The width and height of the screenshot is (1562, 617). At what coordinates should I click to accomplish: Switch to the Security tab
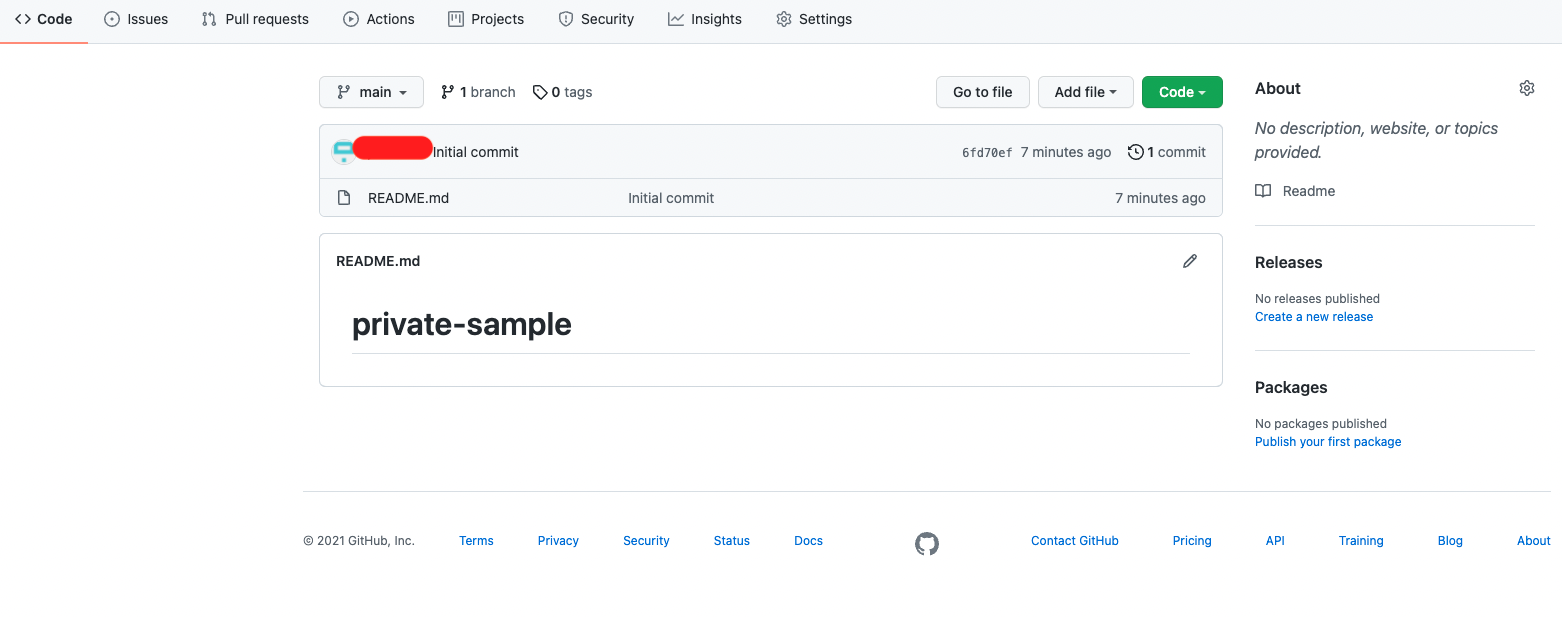click(x=596, y=19)
